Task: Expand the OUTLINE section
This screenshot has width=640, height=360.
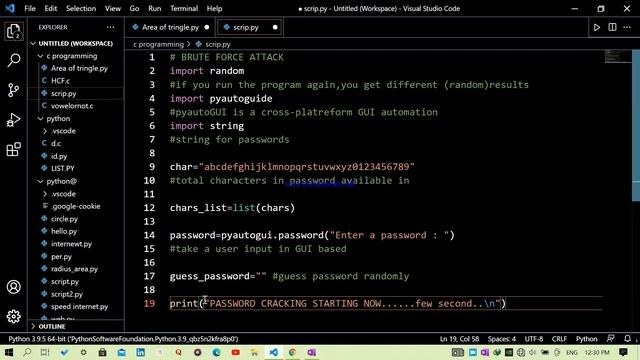Action: 52,327
